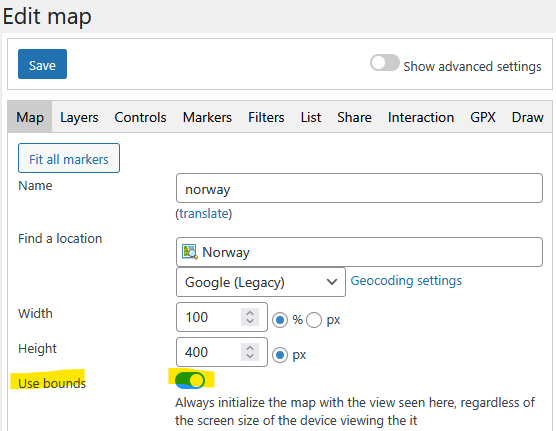Open the Geocoding settings link

pos(406,281)
